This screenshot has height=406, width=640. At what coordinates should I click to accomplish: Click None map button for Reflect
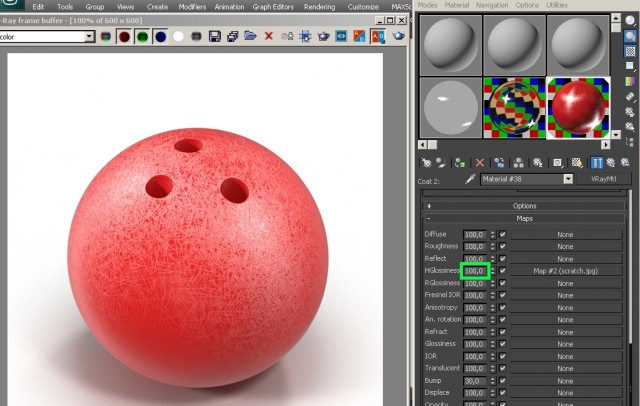[565, 259]
